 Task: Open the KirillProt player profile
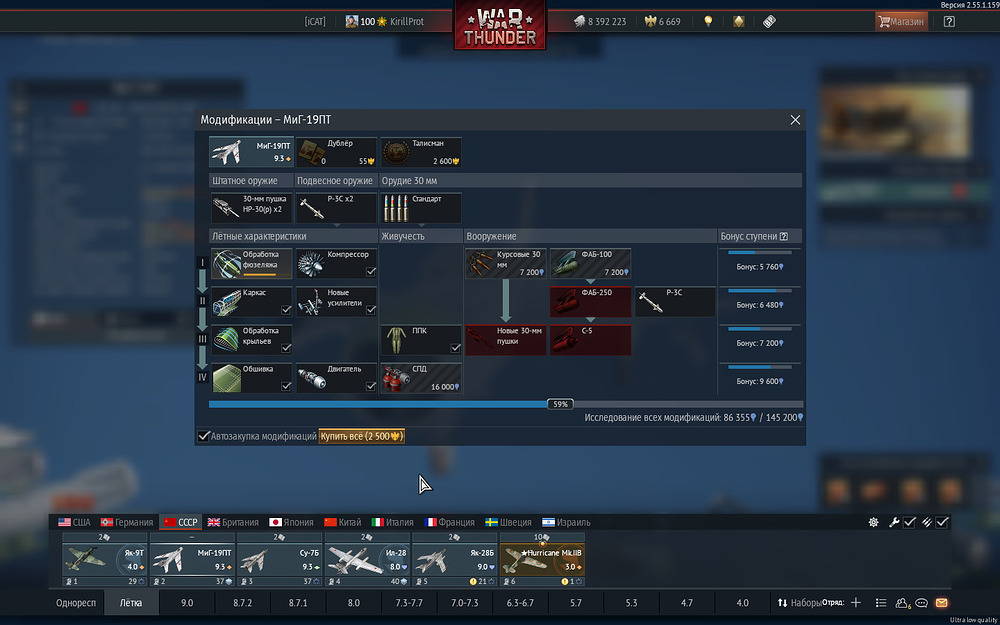[x=385, y=22]
